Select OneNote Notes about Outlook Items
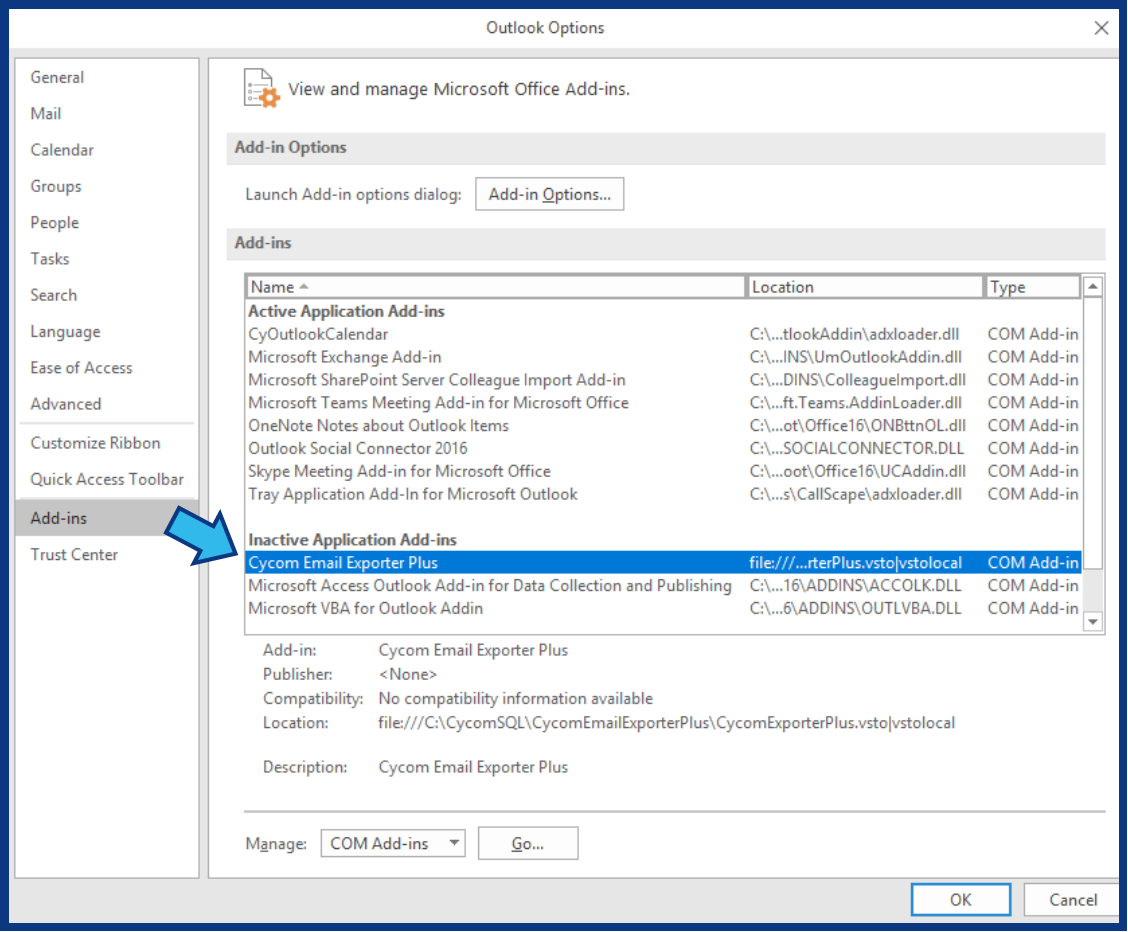The width and height of the screenshot is (1128, 932). click(x=663, y=426)
